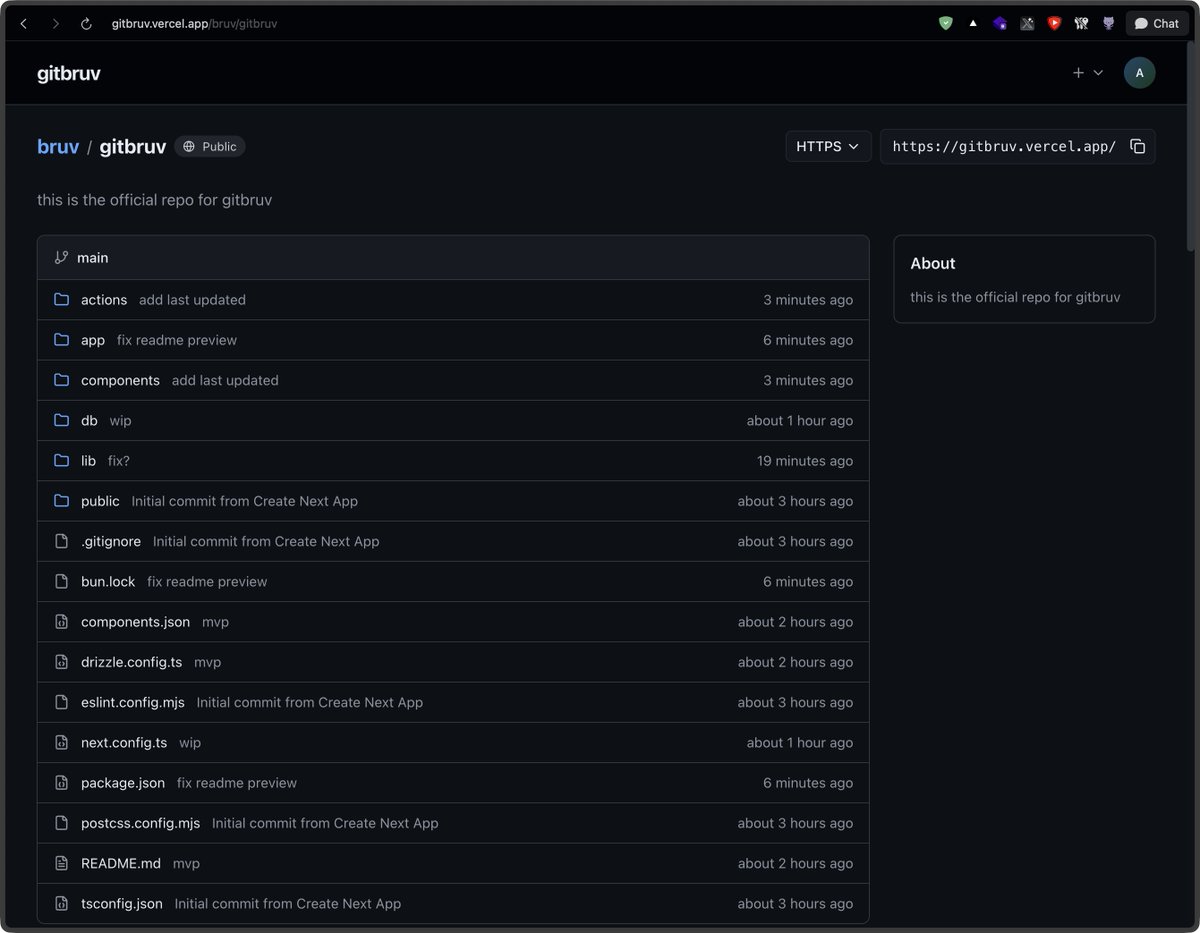Open the tsconfig.json file
Screen dimensions: 1200x933
pyautogui.click(x=122, y=904)
